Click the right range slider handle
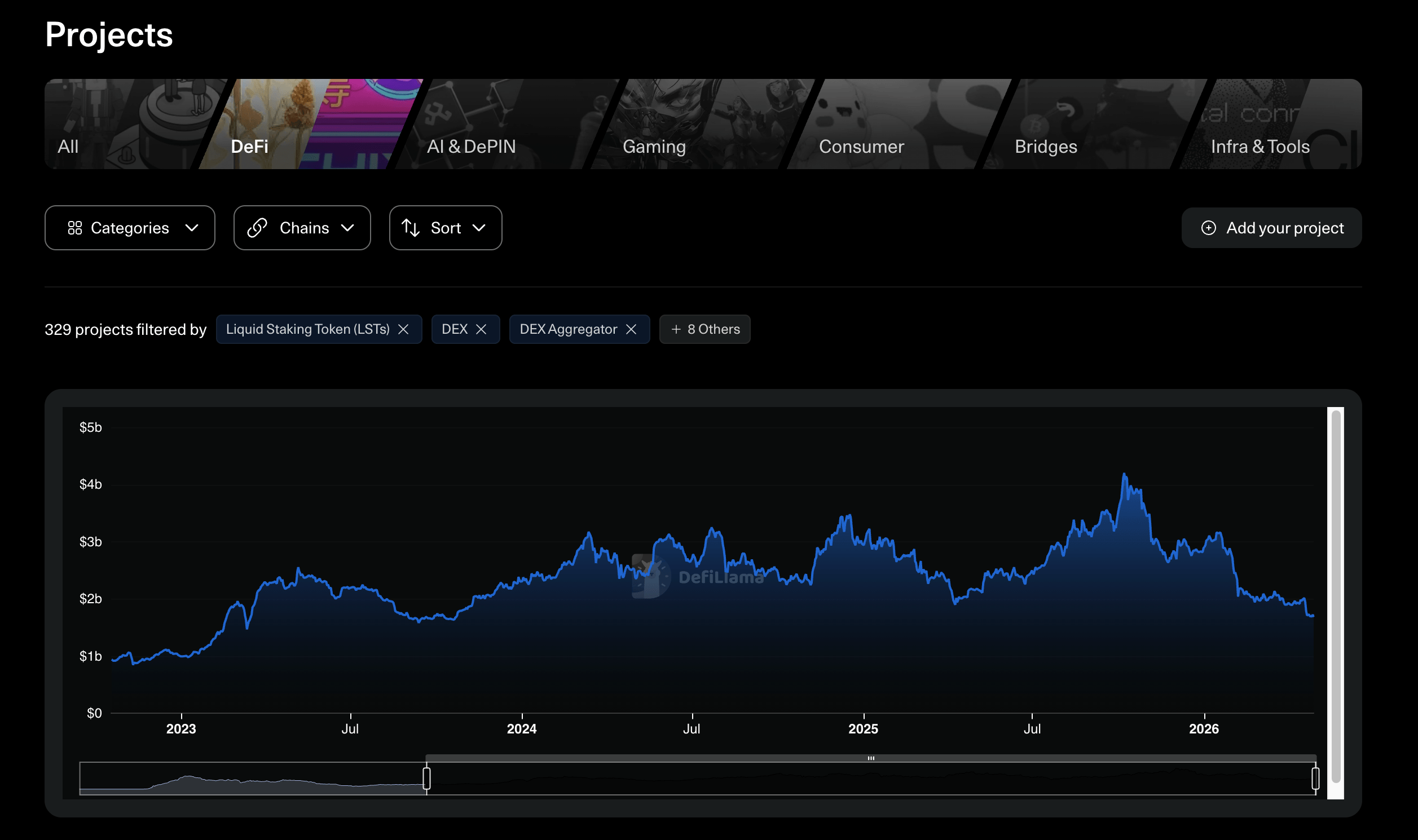Viewport: 1418px width, 840px height. [x=1315, y=779]
